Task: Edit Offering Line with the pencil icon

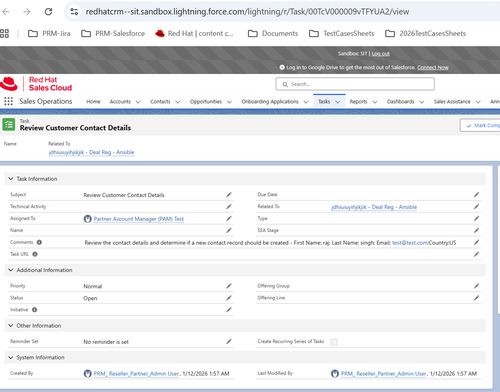Action: 476,298
